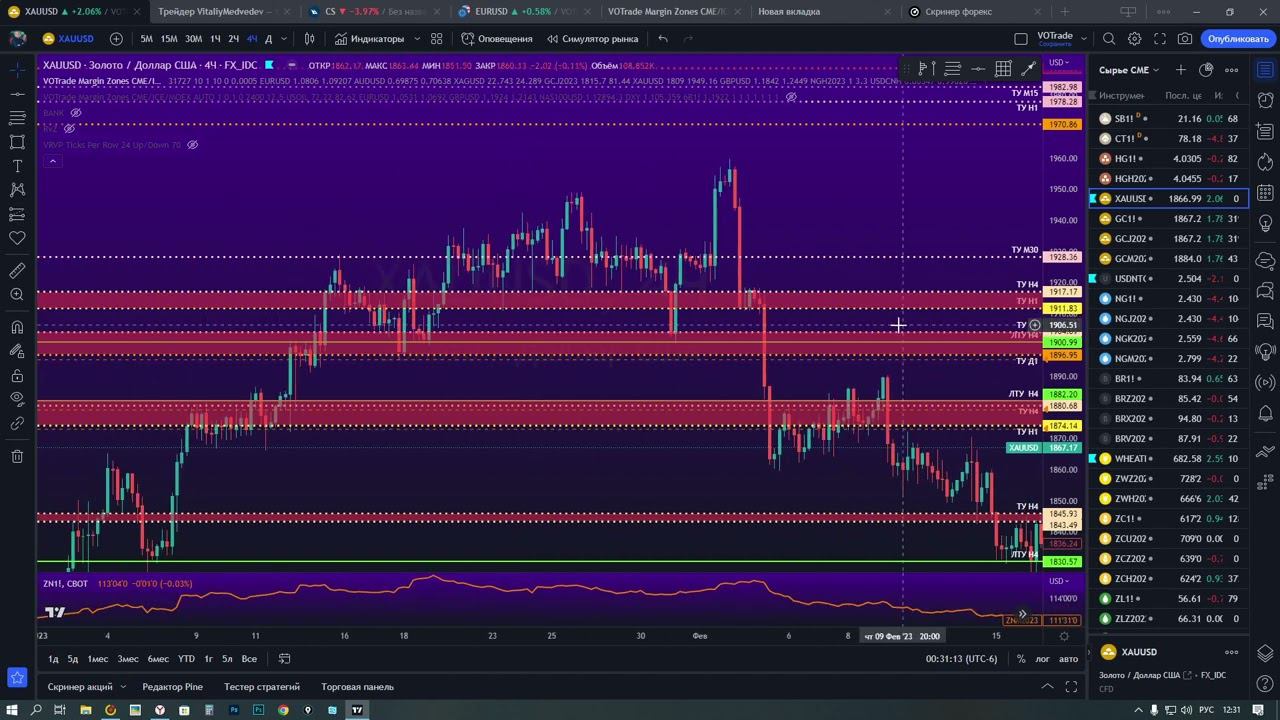The image size is (1280, 720).
Task: Open the chart patterns tool
Action: (x=17, y=190)
